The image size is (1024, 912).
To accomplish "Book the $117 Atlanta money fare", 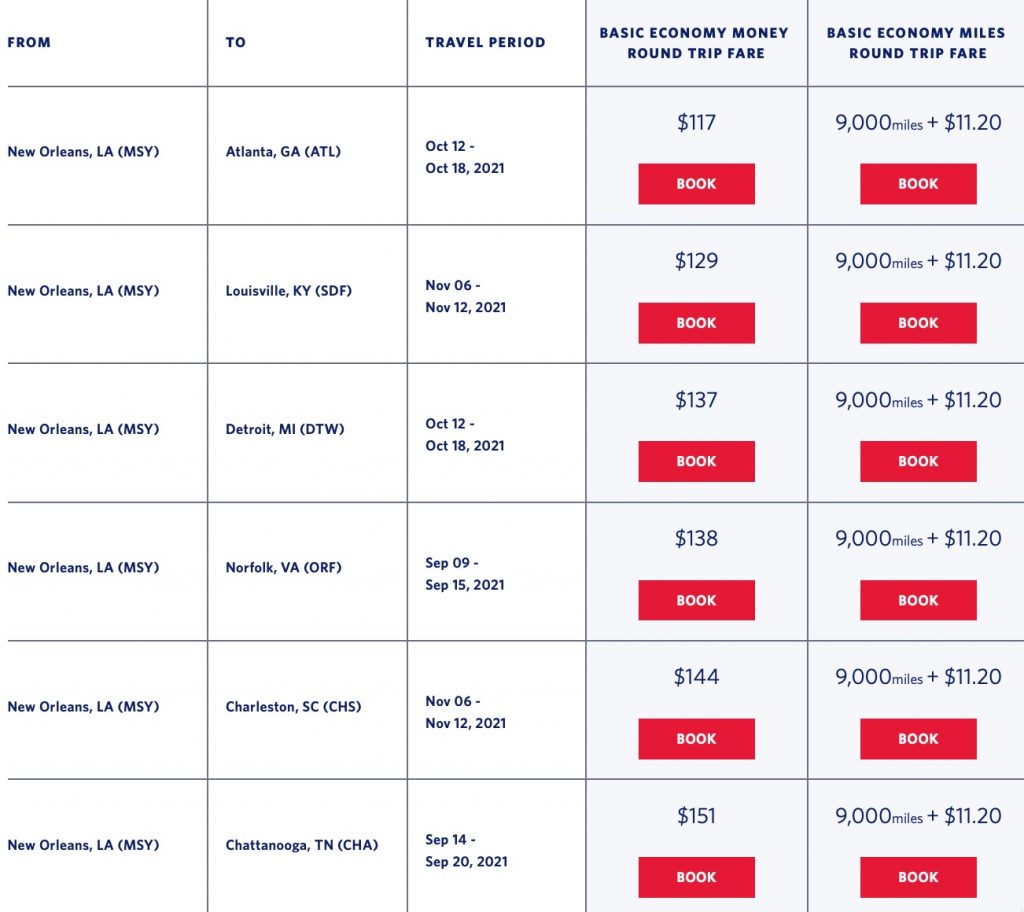I will (696, 184).
